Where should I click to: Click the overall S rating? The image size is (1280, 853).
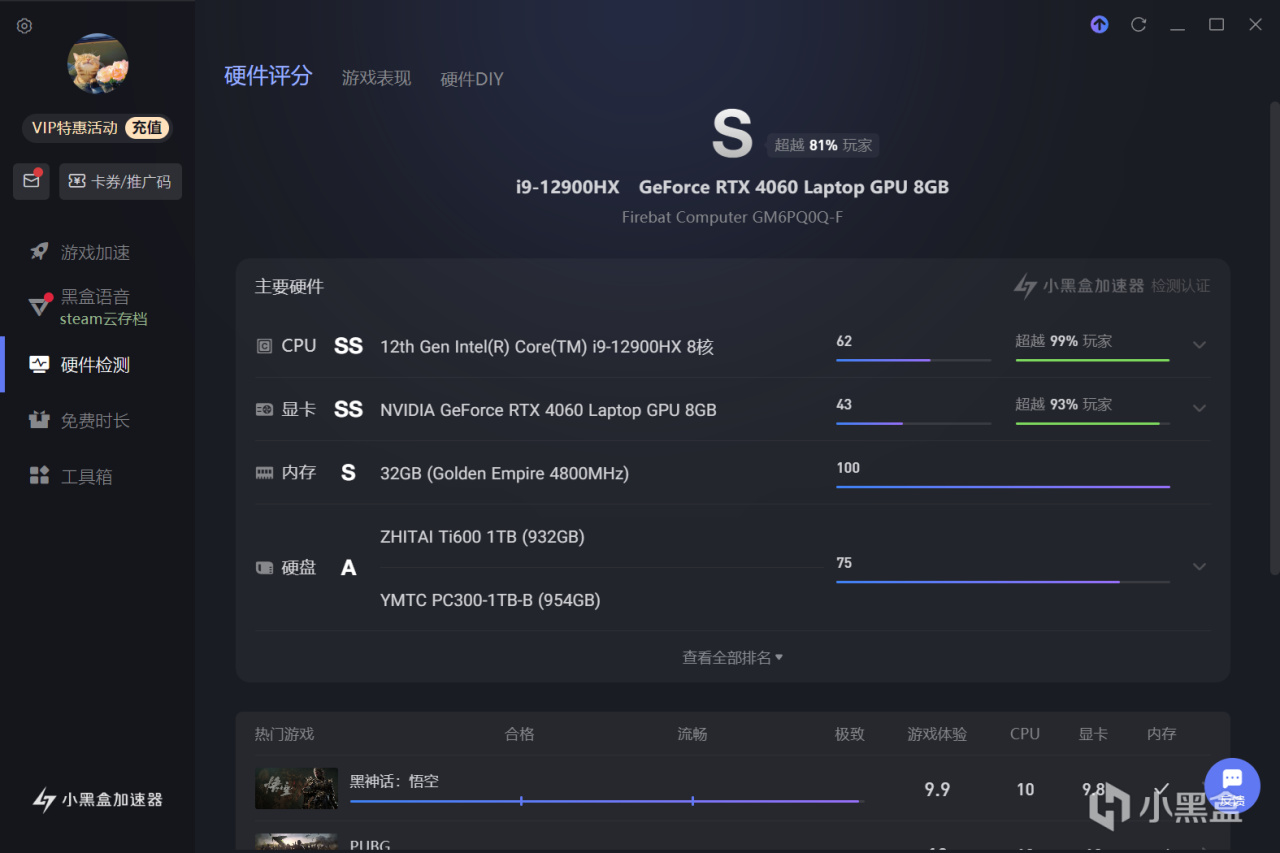click(731, 133)
